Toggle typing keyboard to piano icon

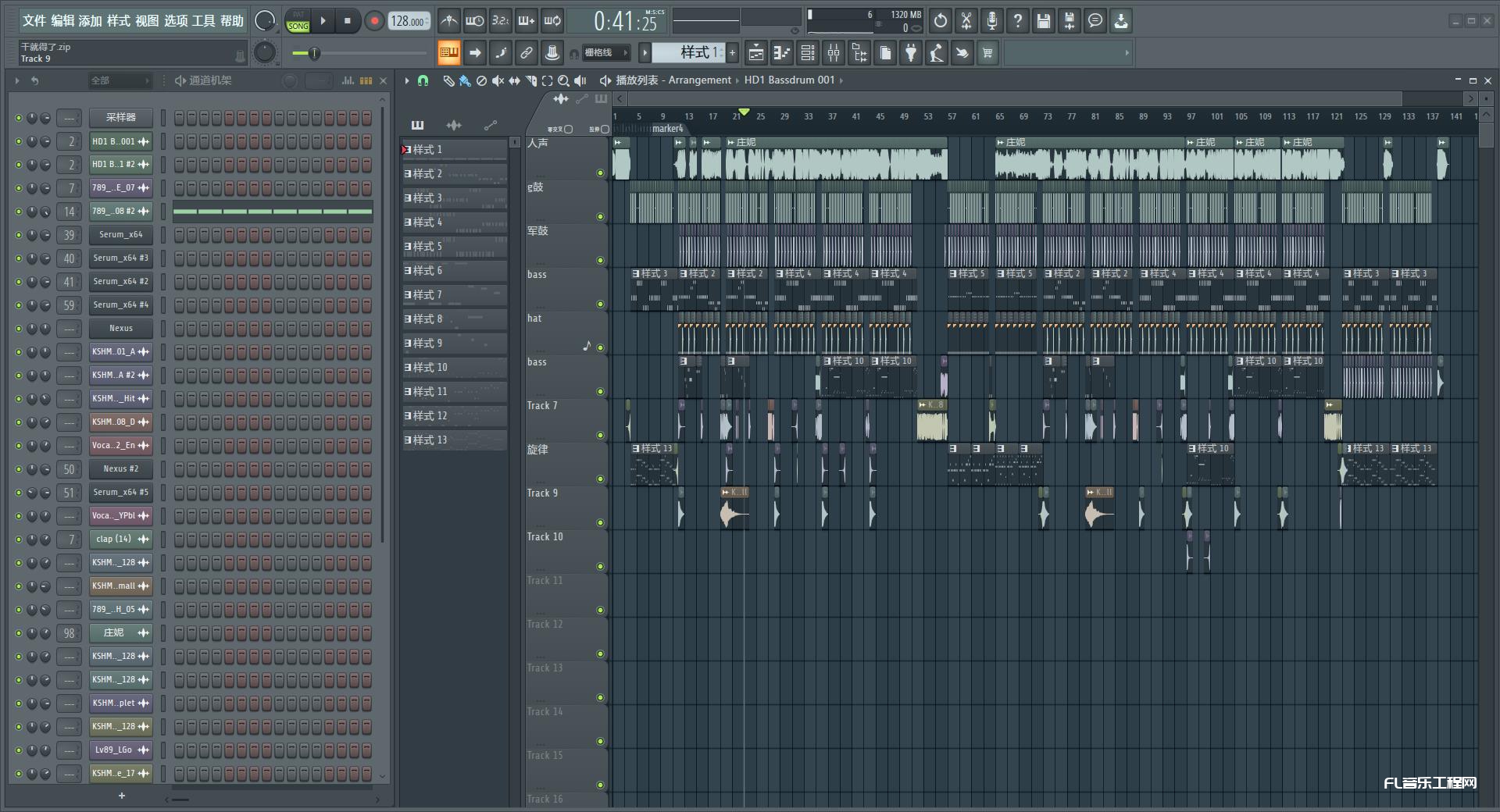tap(448, 53)
